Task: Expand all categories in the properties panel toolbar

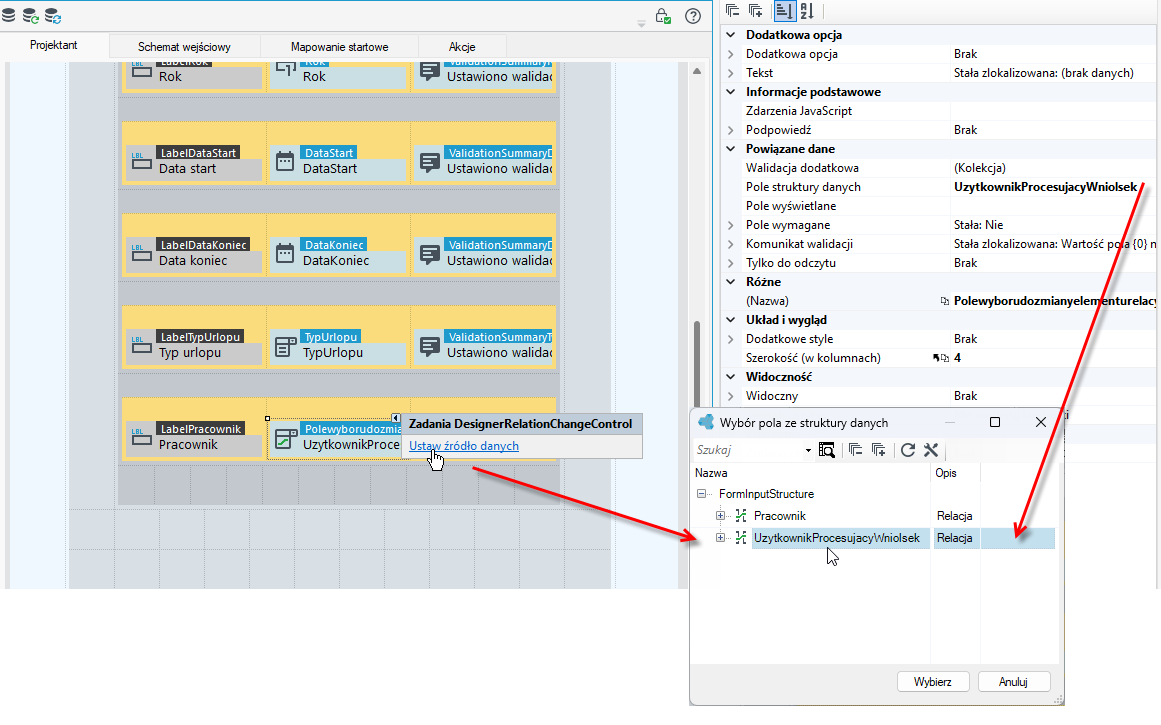Action: 756,10
